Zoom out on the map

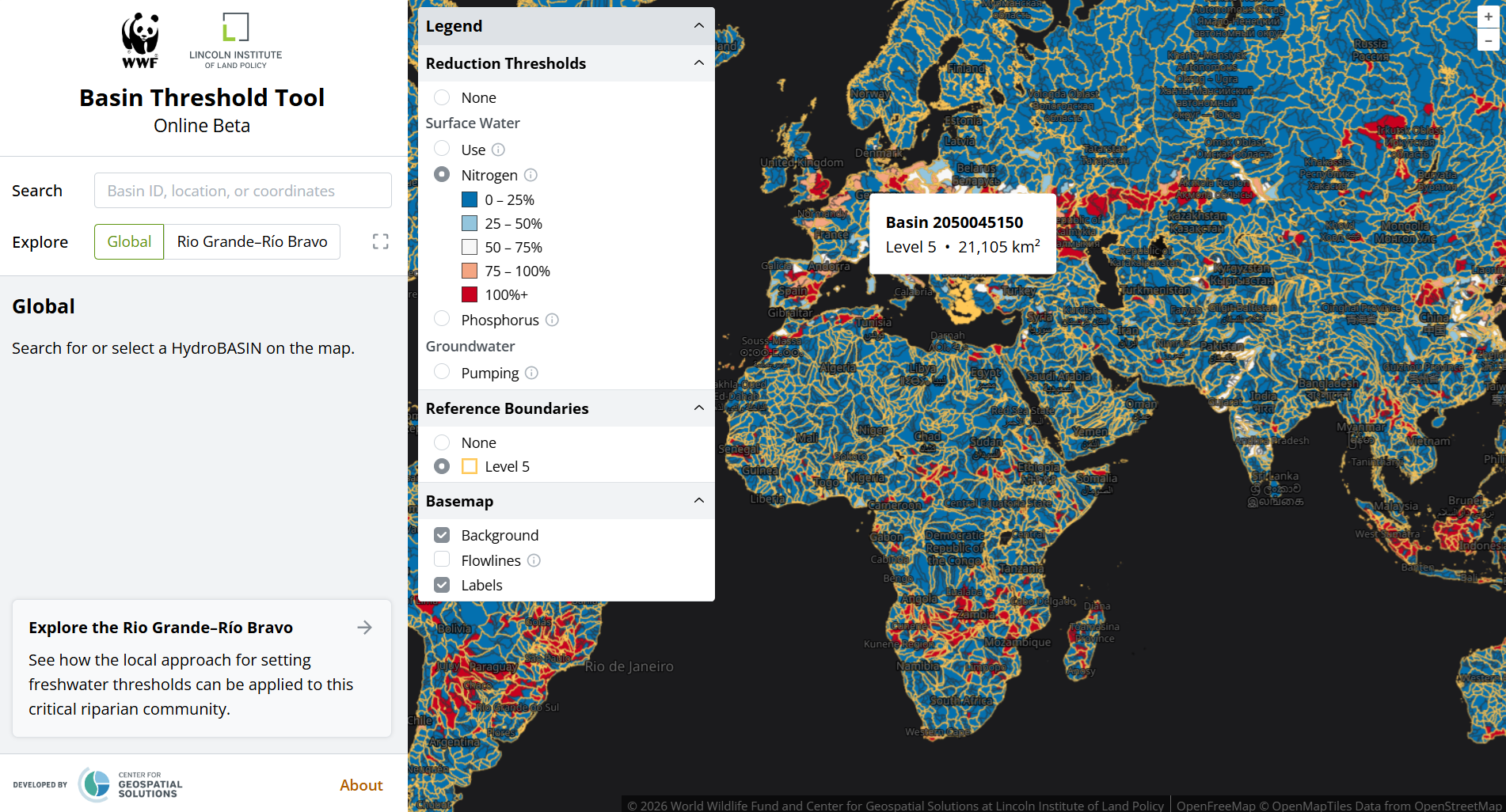[1489, 40]
